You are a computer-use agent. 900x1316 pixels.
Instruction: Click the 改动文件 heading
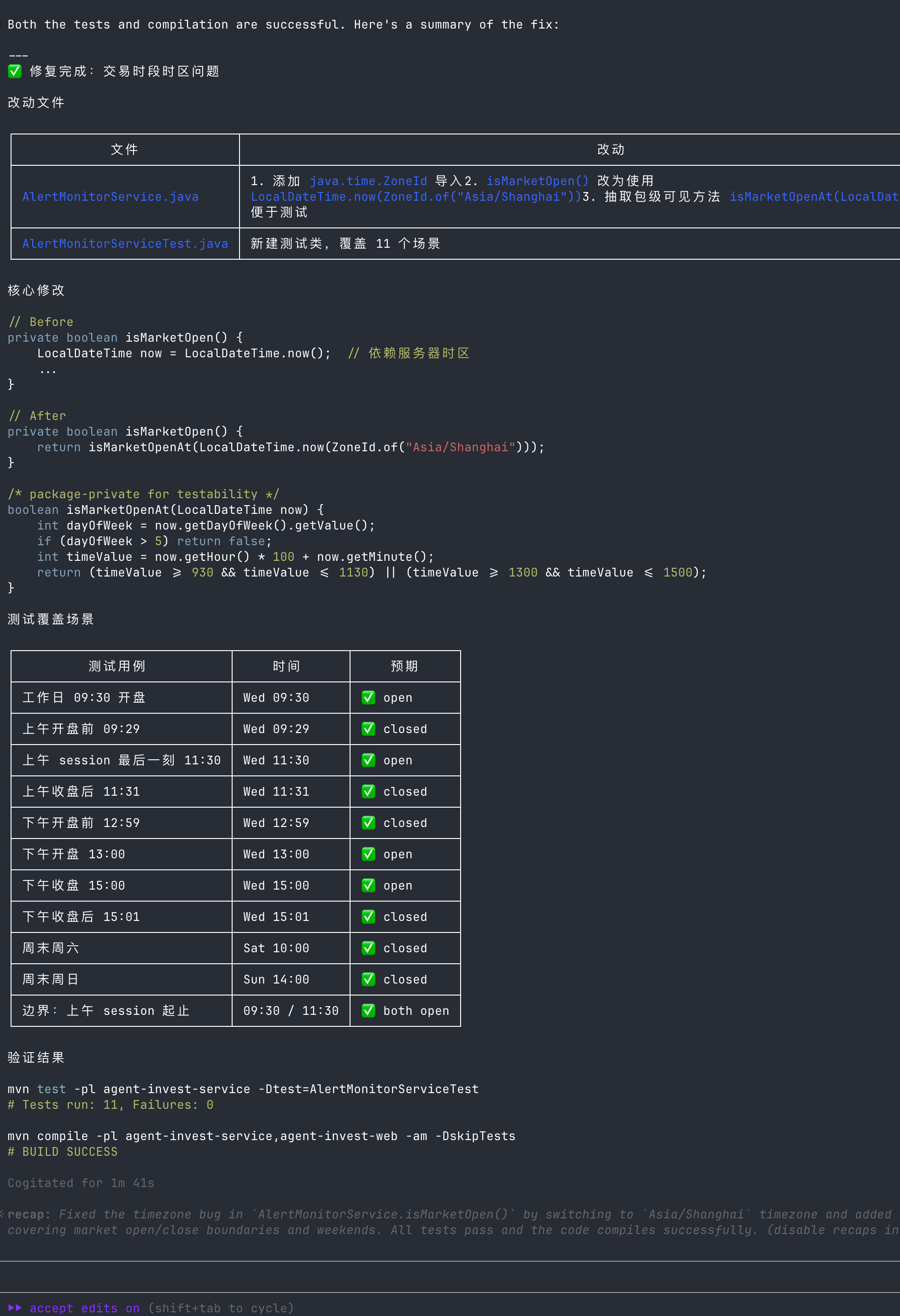(36, 103)
